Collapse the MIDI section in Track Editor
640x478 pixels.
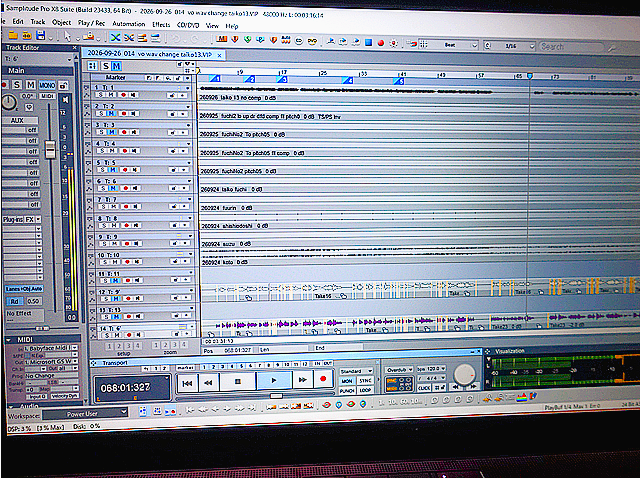click(8, 340)
